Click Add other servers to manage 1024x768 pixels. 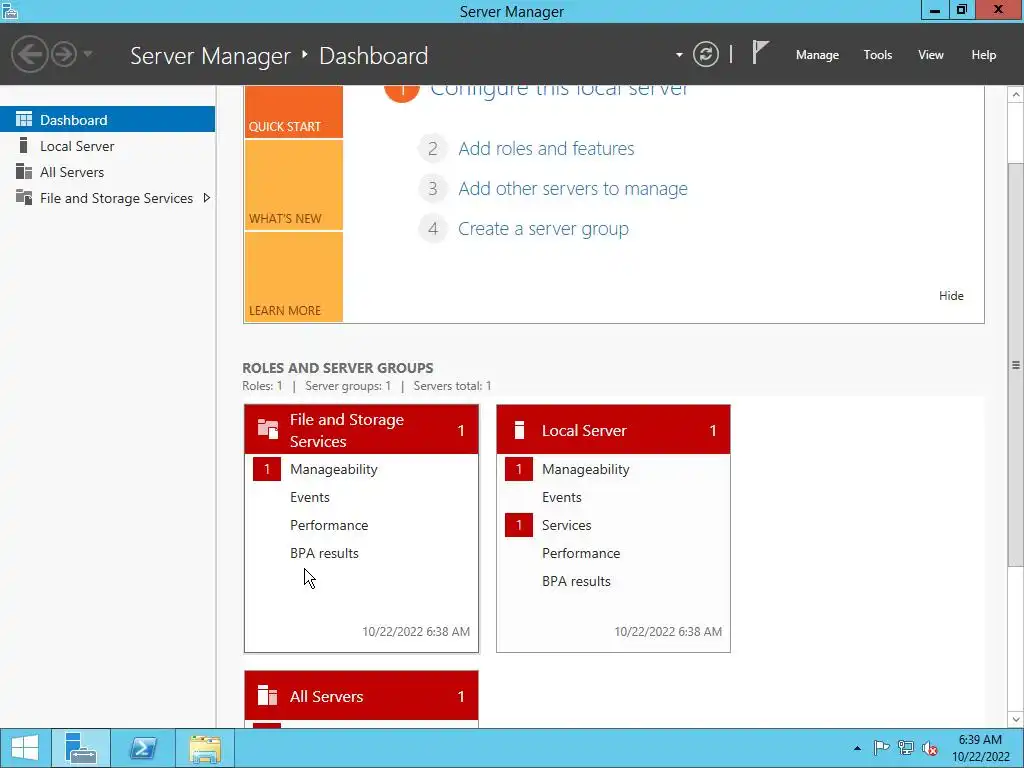573,189
